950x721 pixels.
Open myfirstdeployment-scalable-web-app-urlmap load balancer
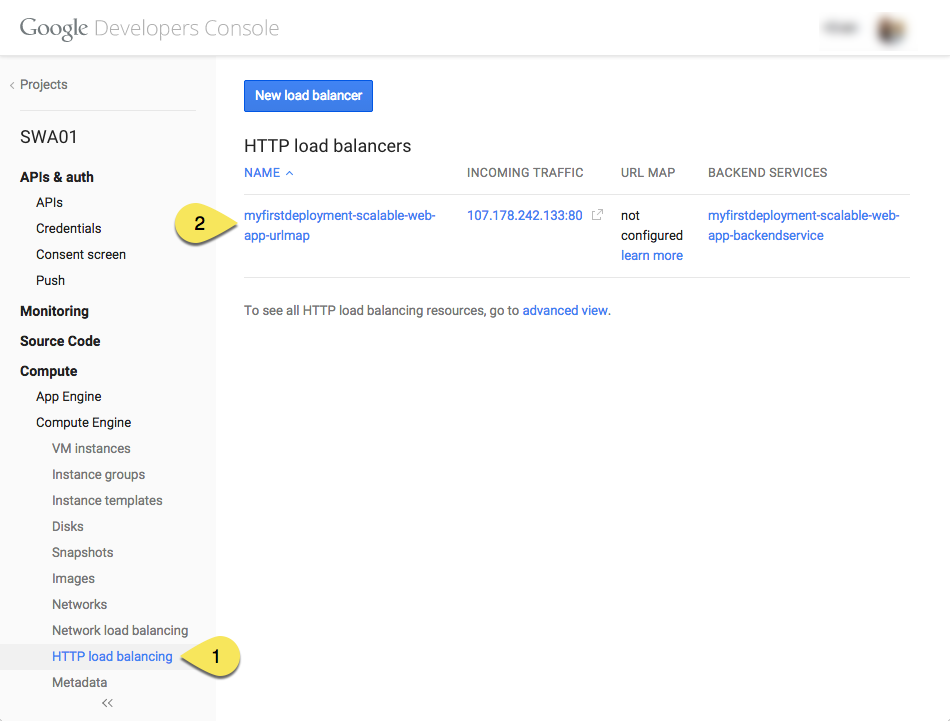coord(339,225)
